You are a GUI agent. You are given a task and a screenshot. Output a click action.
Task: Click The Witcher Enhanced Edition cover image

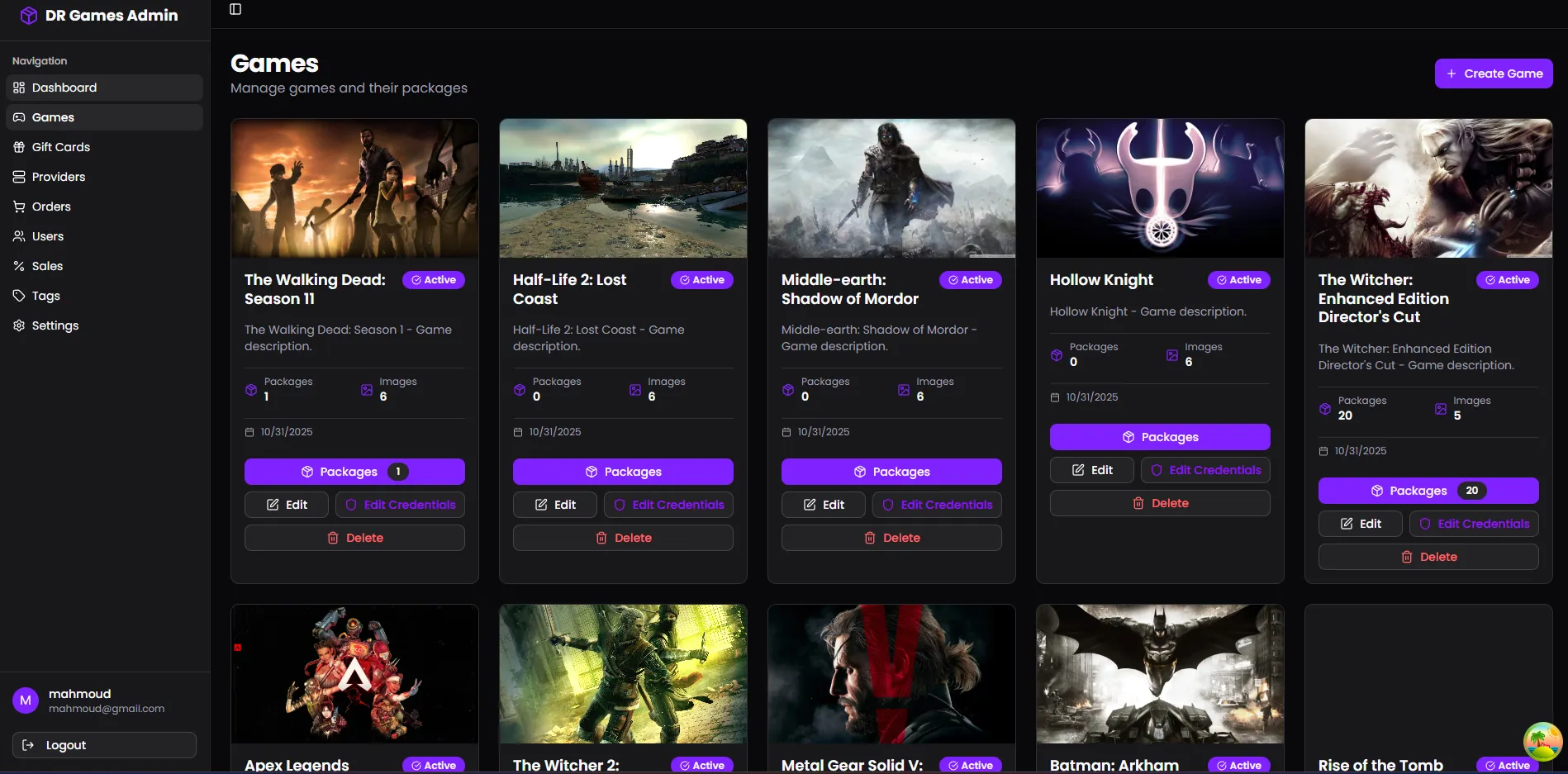tap(1428, 188)
